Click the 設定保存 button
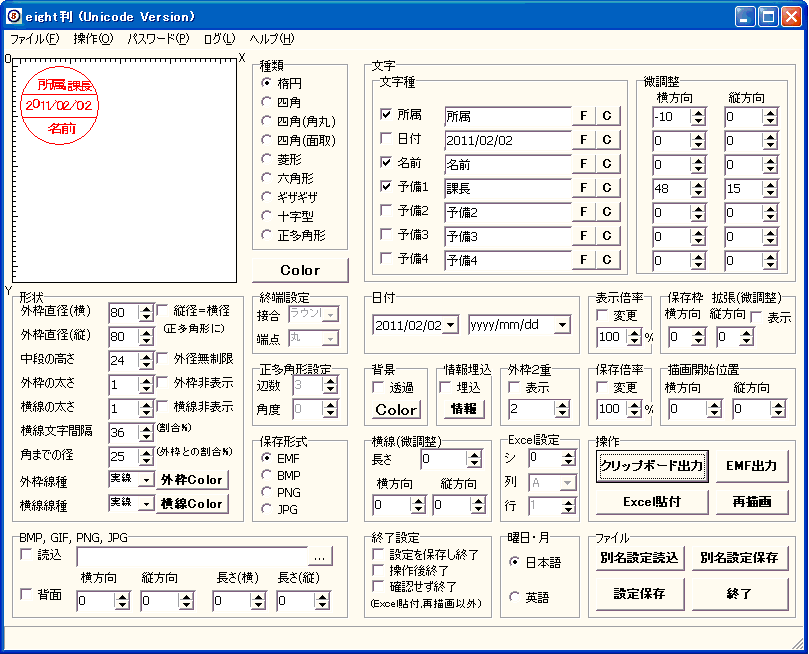809x654 pixels. coord(640,594)
